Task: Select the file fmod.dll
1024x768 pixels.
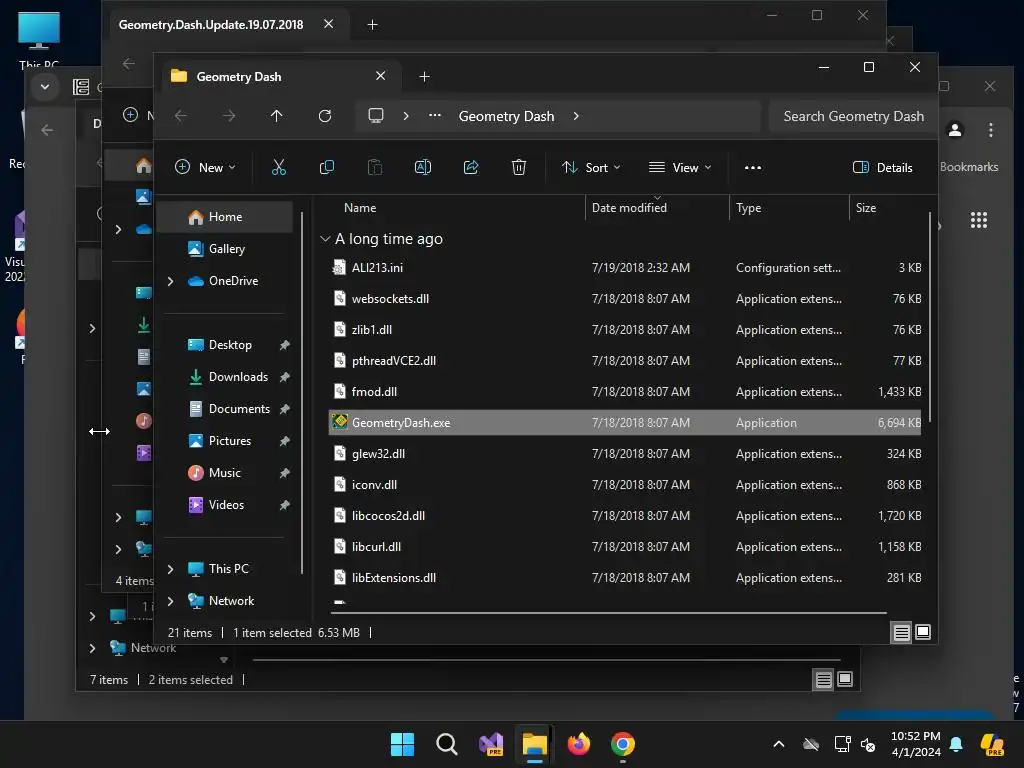Action: (x=626, y=392)
